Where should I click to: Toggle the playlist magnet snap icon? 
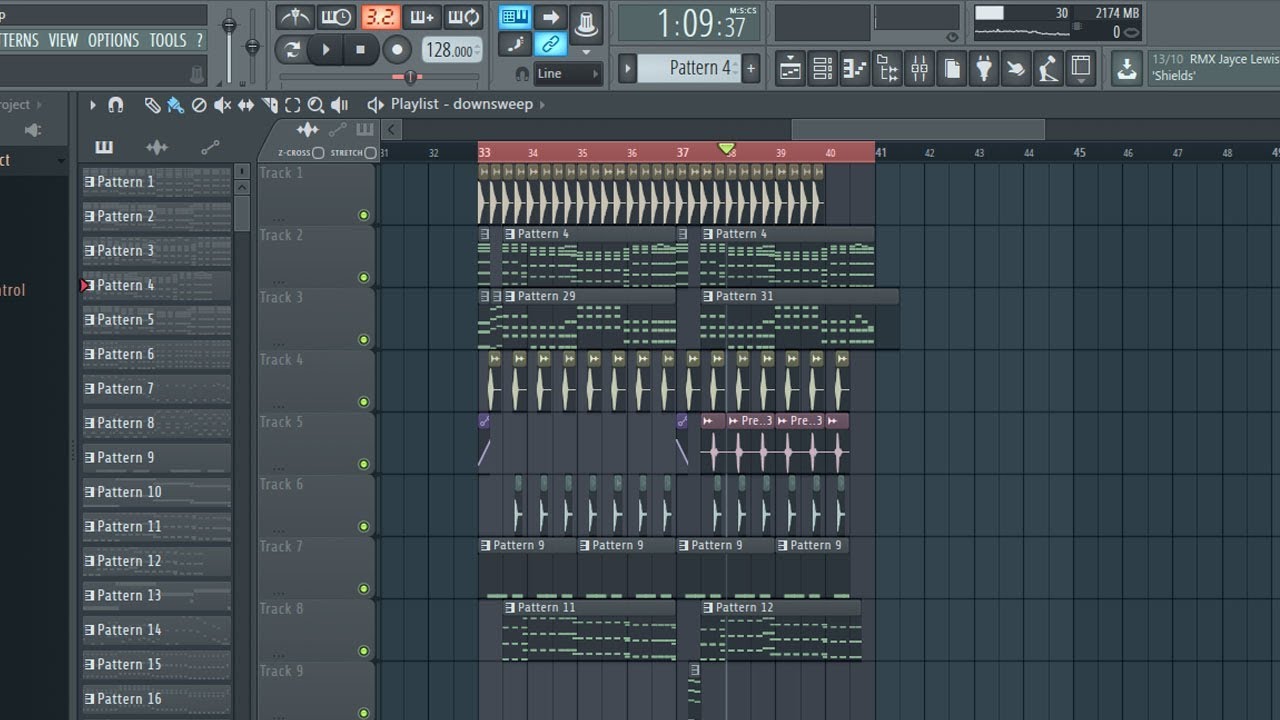point(116,105)
